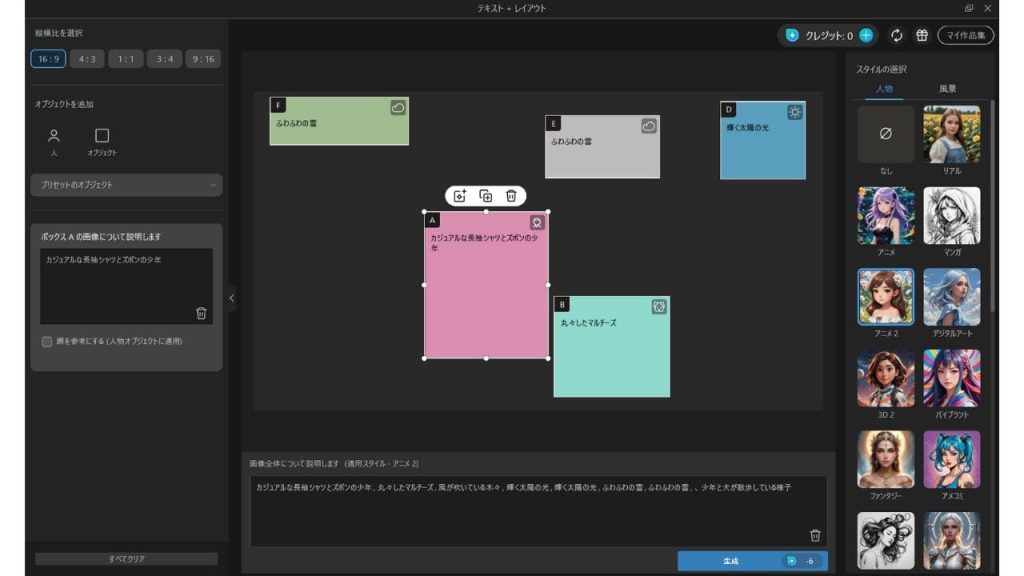Click the trash icon above box A

(x=511, y=196)
